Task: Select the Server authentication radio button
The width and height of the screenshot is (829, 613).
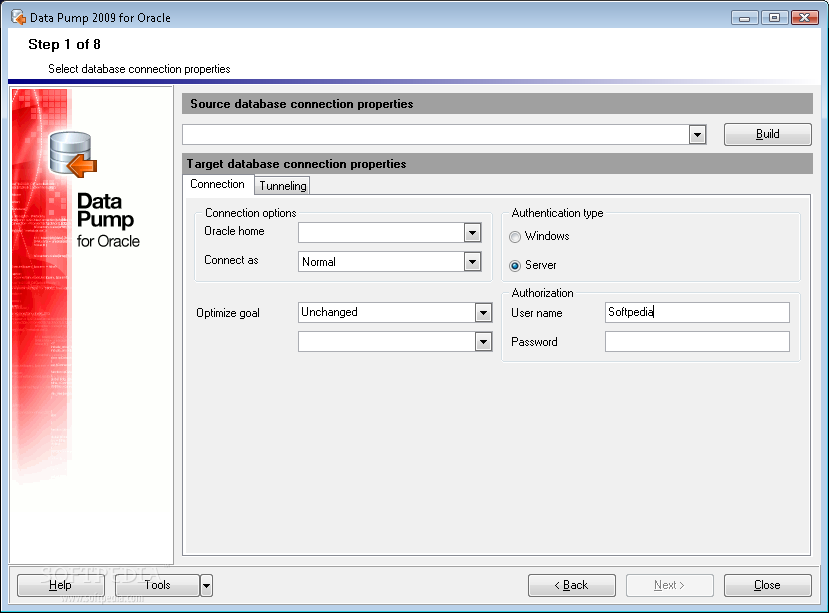Action: pos(515,266)
